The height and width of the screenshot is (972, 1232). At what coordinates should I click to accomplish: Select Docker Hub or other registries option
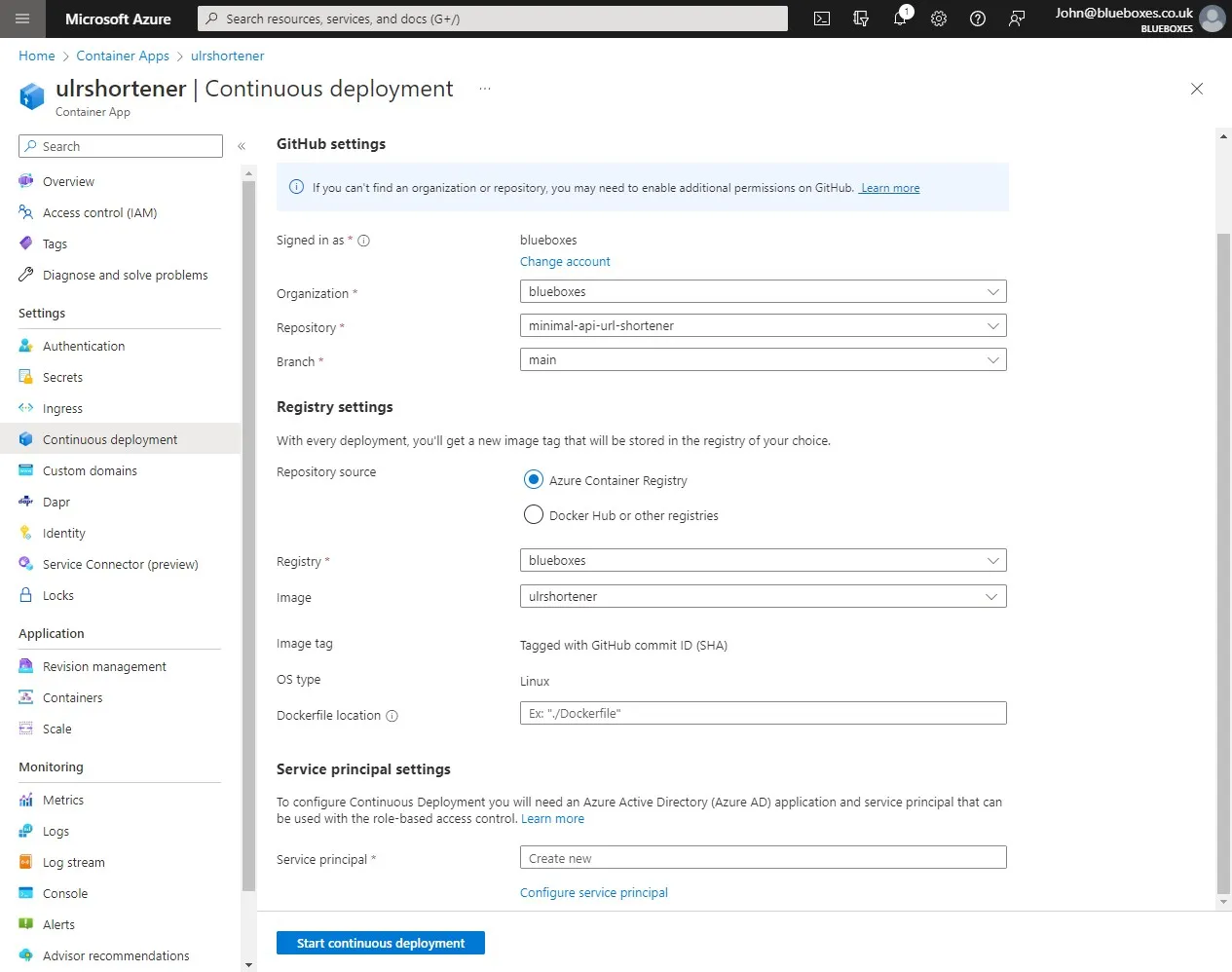534,514
